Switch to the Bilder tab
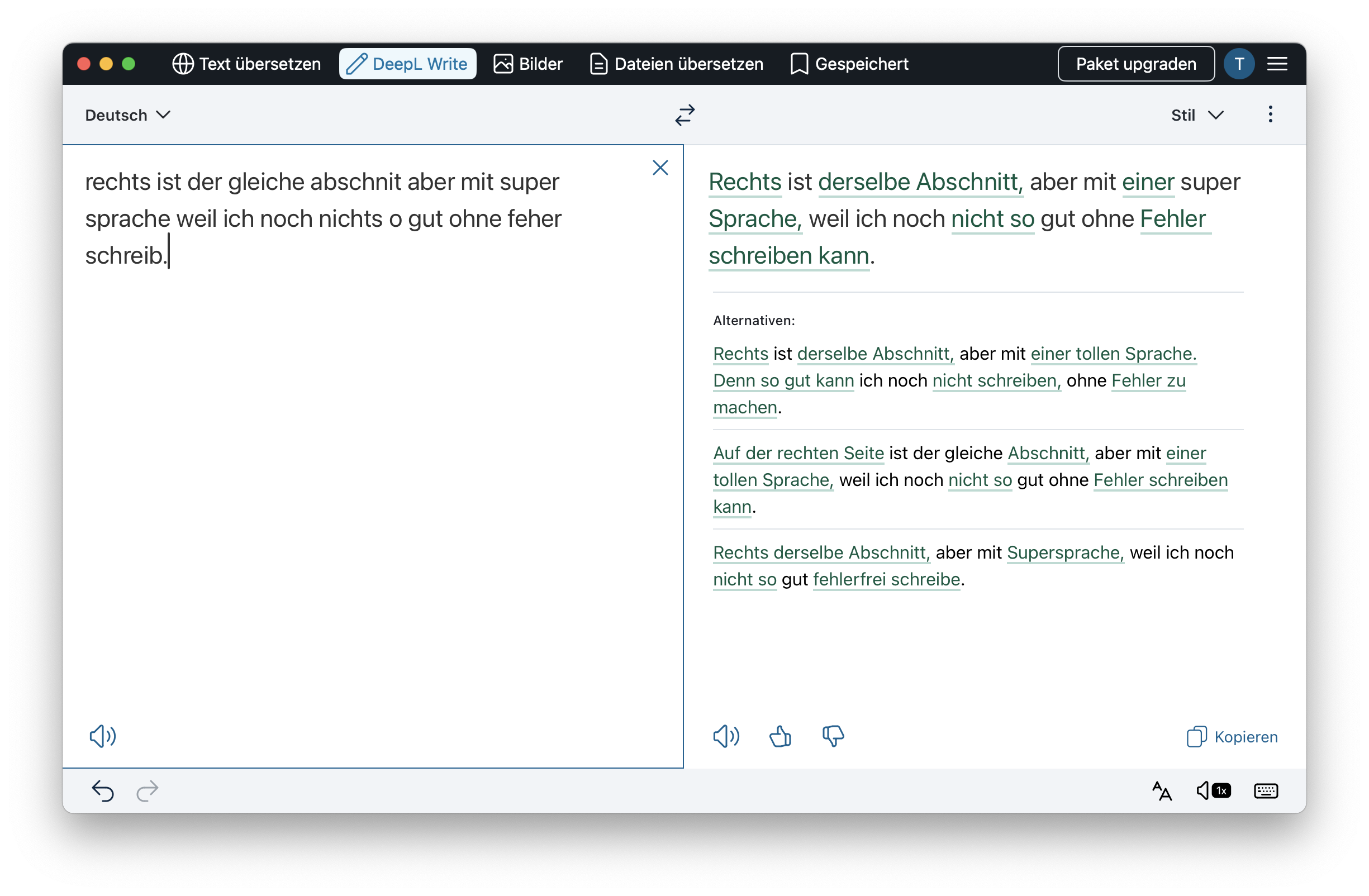The height and width of the screenshot is (896, 1369). point(528,64)
